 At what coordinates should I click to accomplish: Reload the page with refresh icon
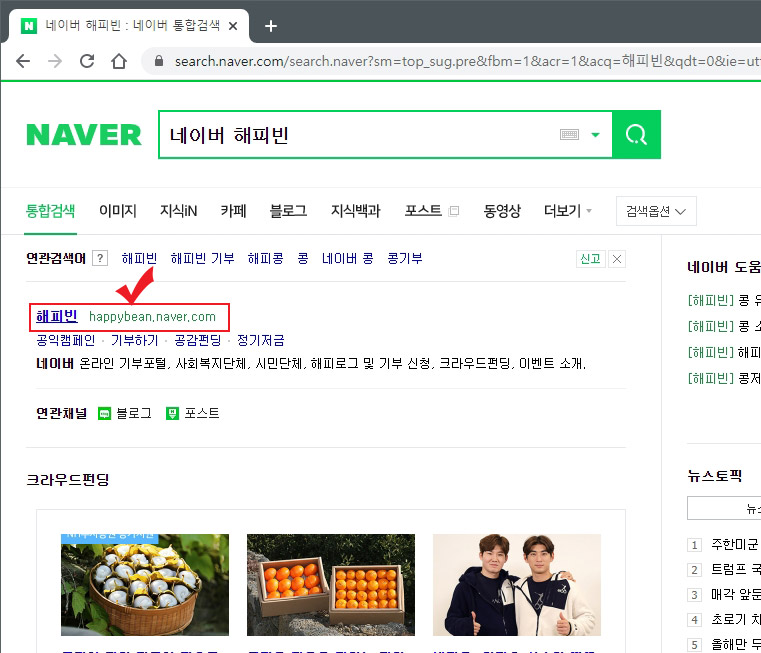tap(87, 61)
